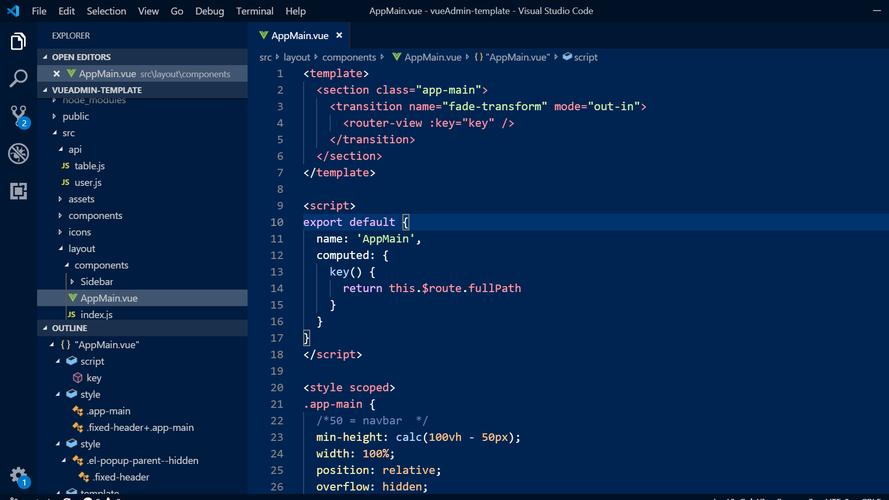Collapse the OUTLINE section header
This screenshot has height=500, width=889.
coord(69,328)
